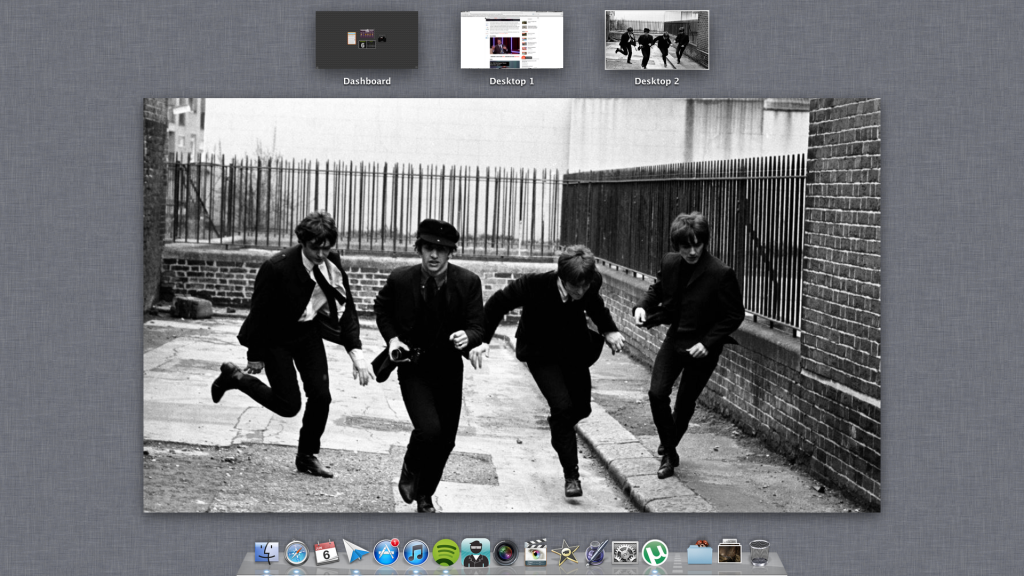Open the pictures stack in dock
The height and width of the screenshot is (576, 1024).
pos(729,552)
